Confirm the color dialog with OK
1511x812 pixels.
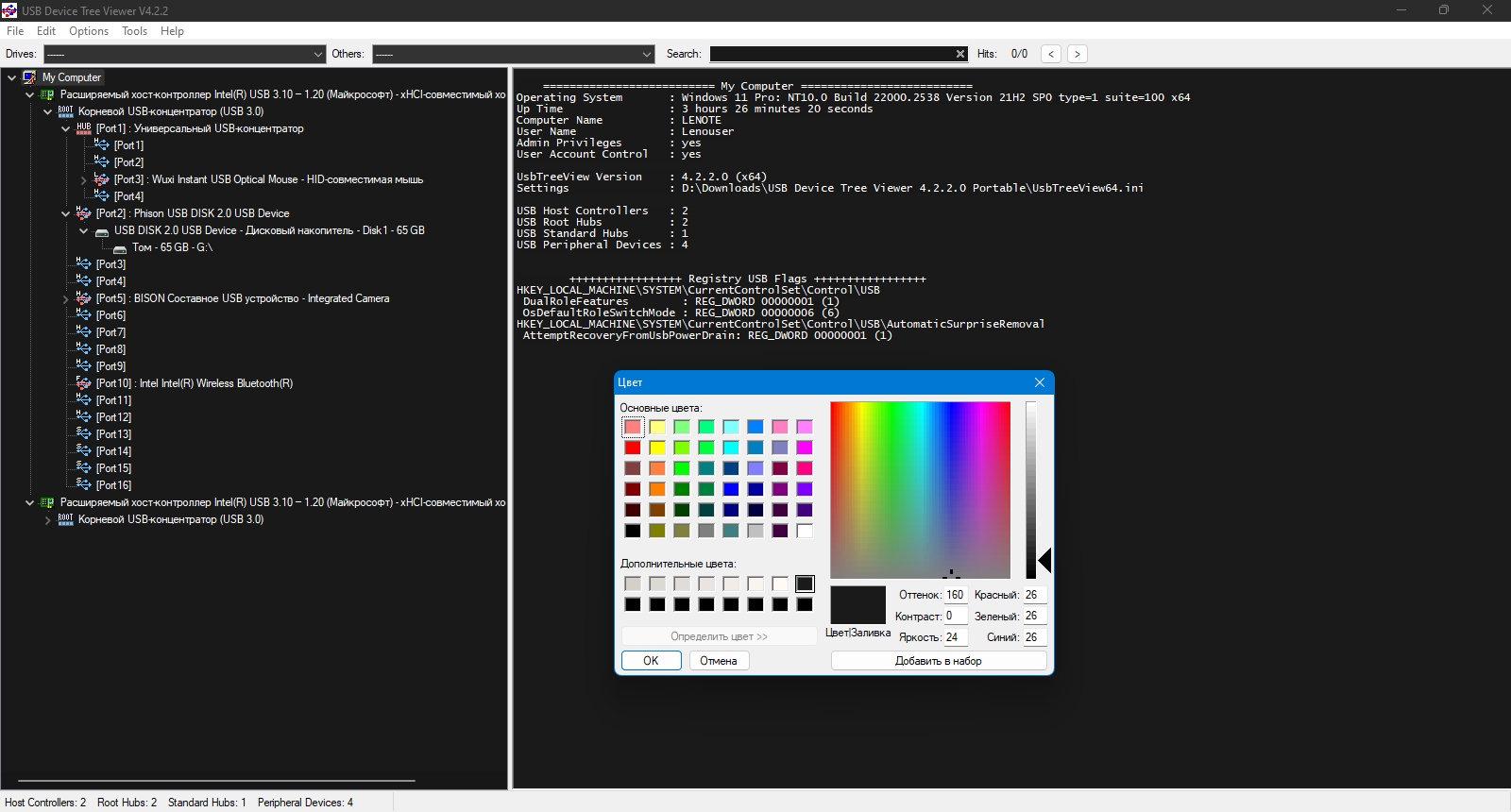coord(651,661)
